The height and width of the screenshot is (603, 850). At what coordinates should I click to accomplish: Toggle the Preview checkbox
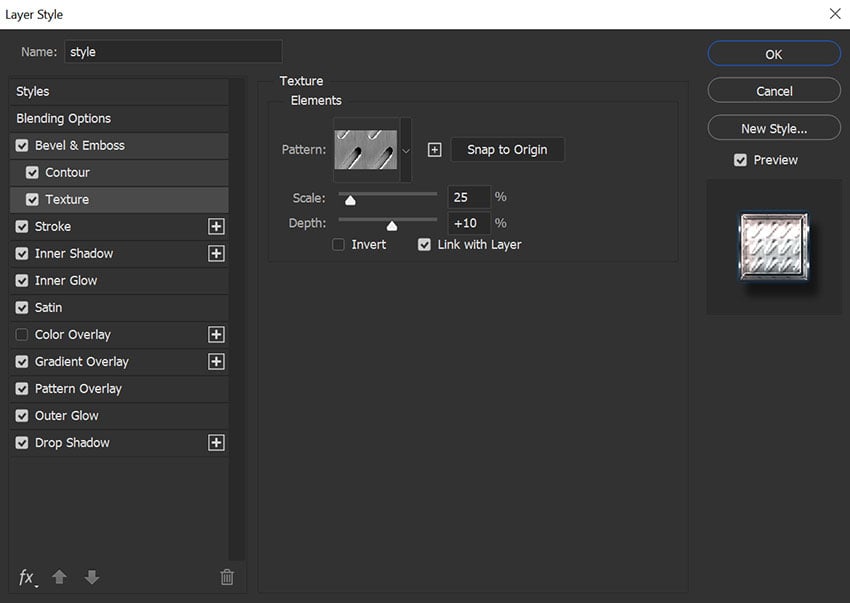740,159
